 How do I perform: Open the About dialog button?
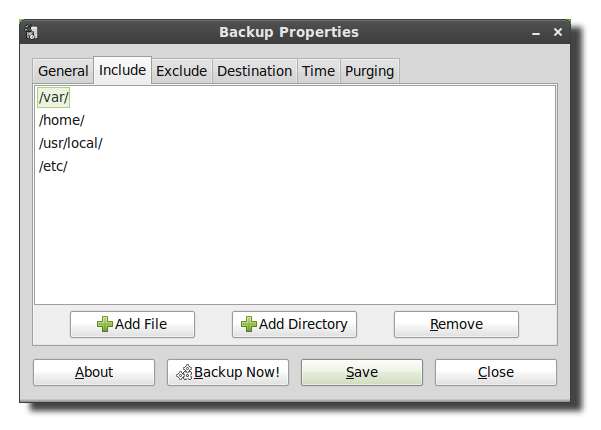94,372
